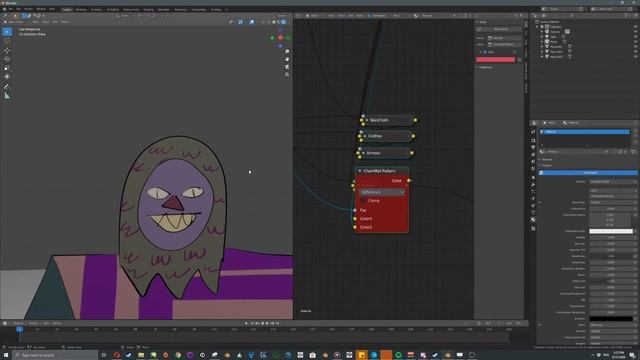Image resolution: width=640 pixels, height=360 pixels.
Task: Select the Measure tool
Action: 7,96
